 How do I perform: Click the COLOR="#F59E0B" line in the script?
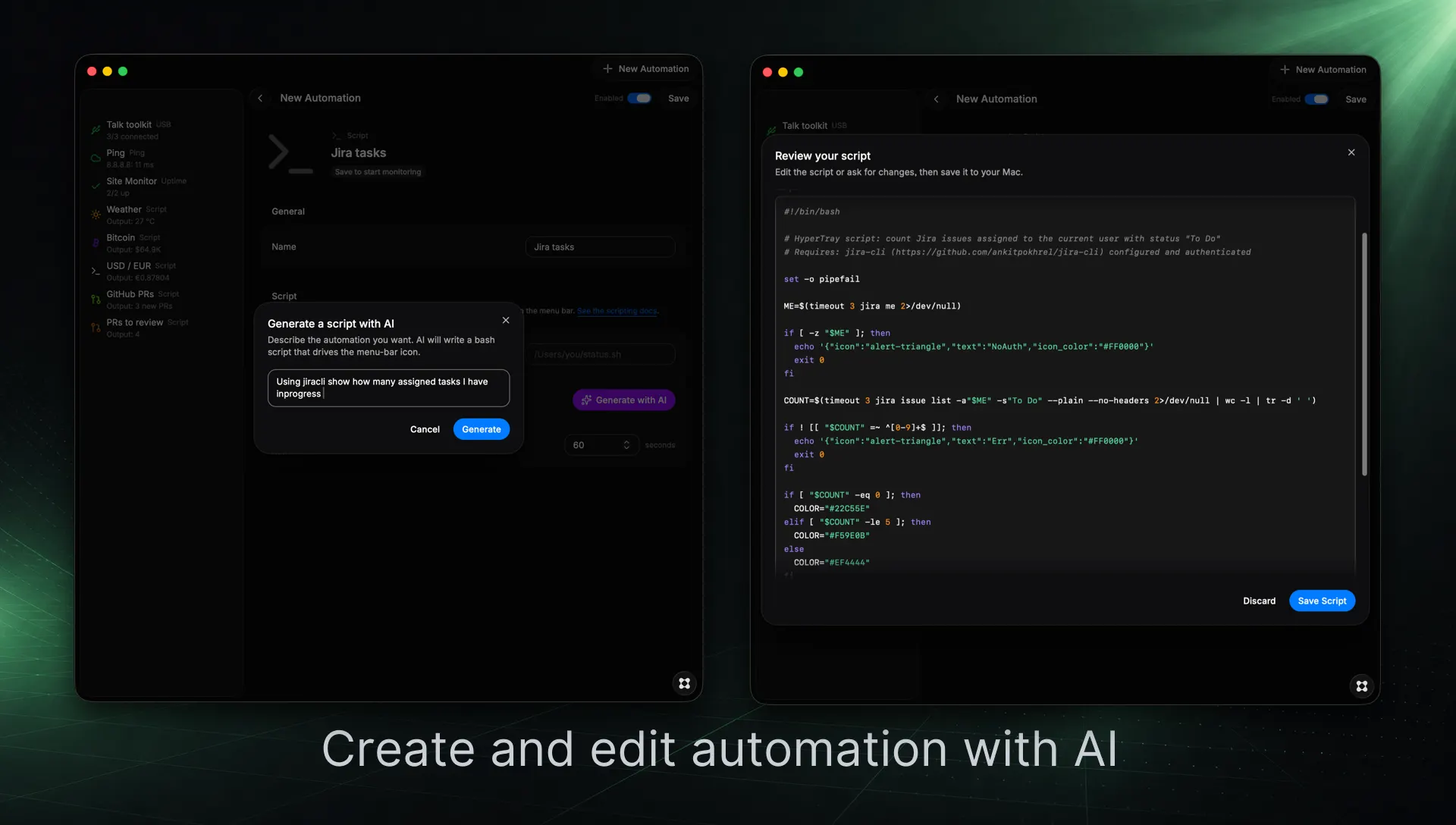(x=831, y=535)
